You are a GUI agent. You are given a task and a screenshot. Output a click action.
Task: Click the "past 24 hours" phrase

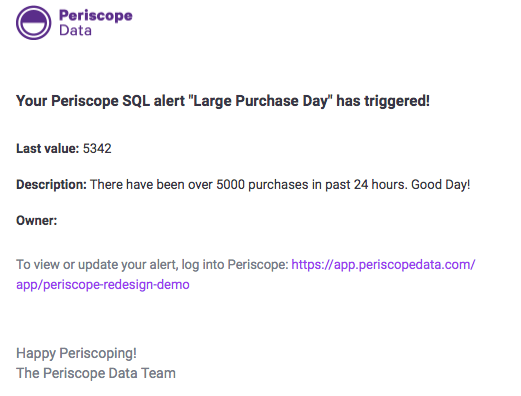[x=366, y=184]
